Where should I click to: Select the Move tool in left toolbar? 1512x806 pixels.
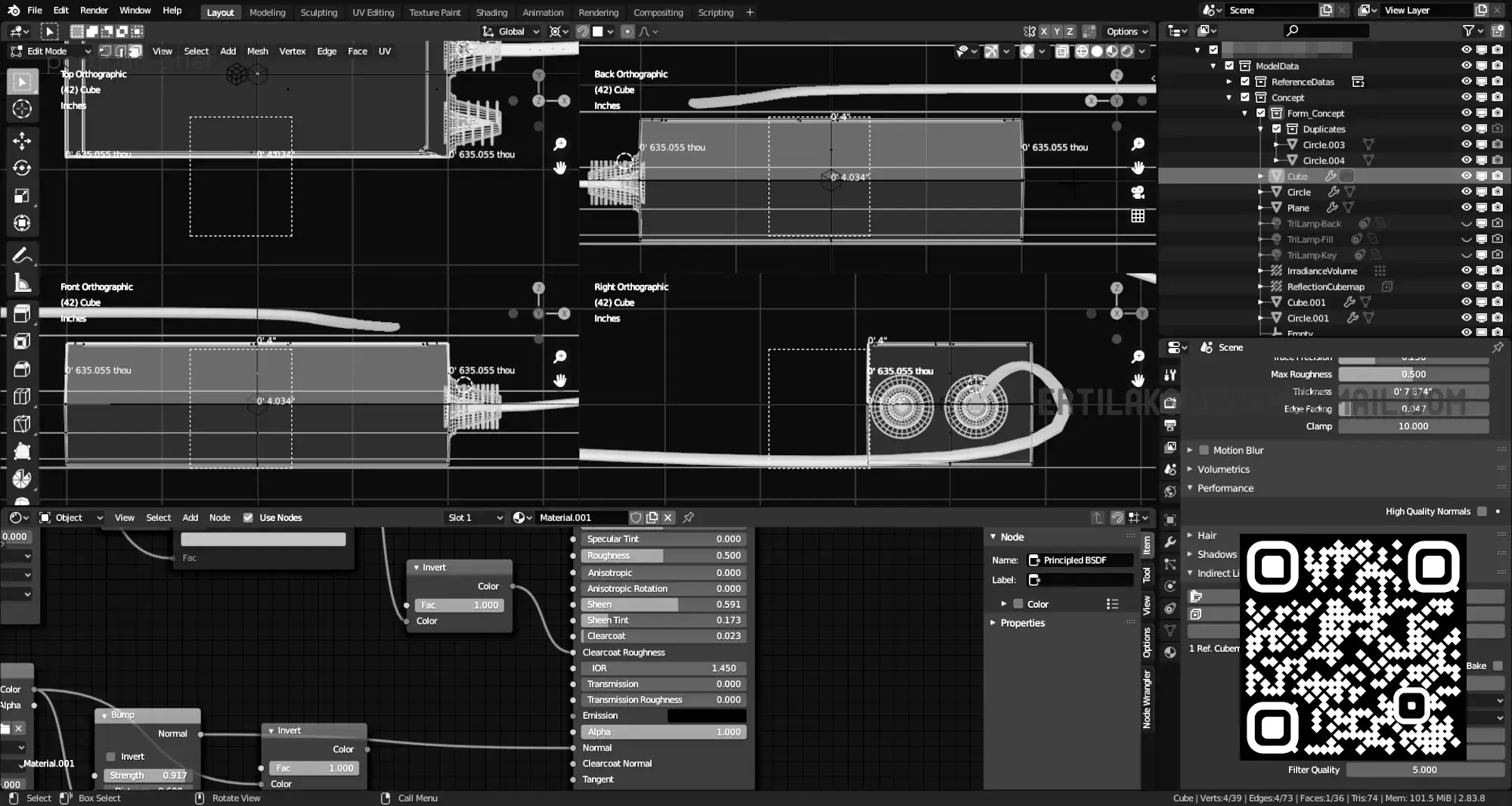[x=22, y=141]
